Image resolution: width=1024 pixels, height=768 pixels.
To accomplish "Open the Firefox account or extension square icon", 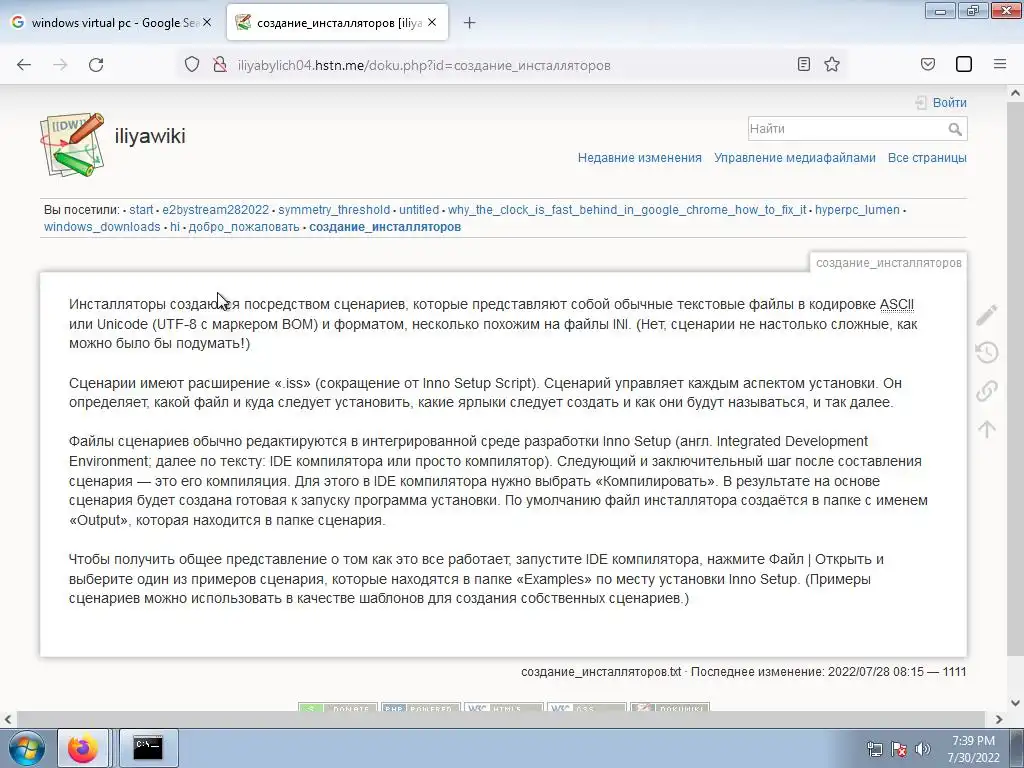I will coord(964,64).
